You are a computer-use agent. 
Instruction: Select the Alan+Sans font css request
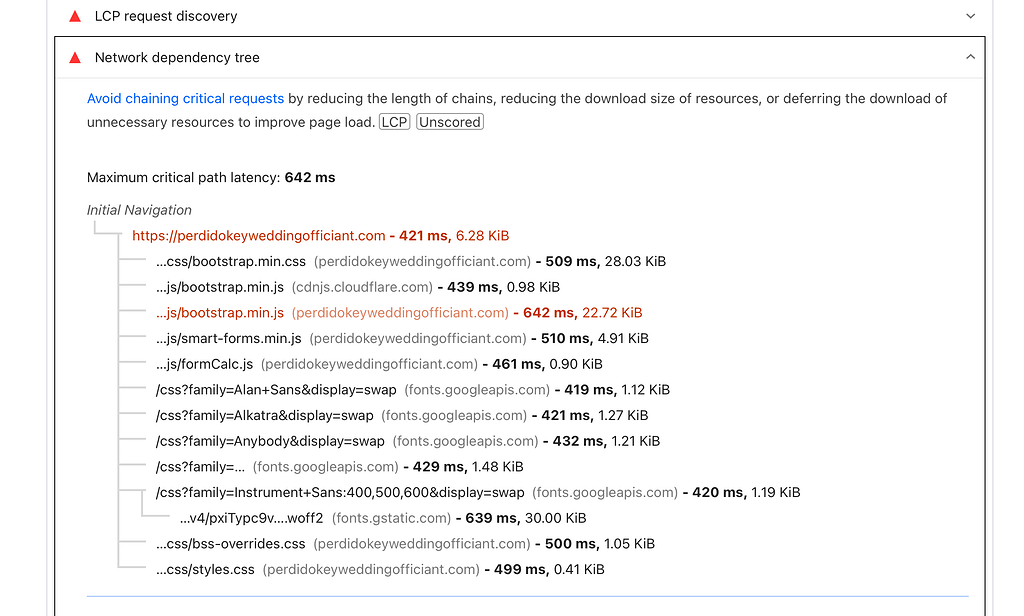[x=413, y=390]
